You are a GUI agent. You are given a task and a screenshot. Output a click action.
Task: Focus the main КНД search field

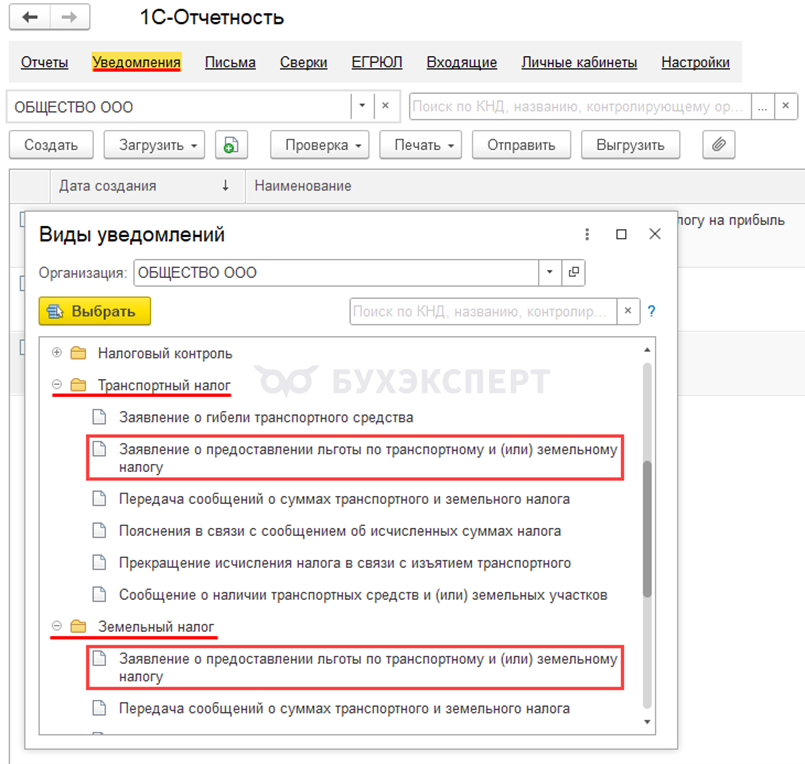pos(580,106)
